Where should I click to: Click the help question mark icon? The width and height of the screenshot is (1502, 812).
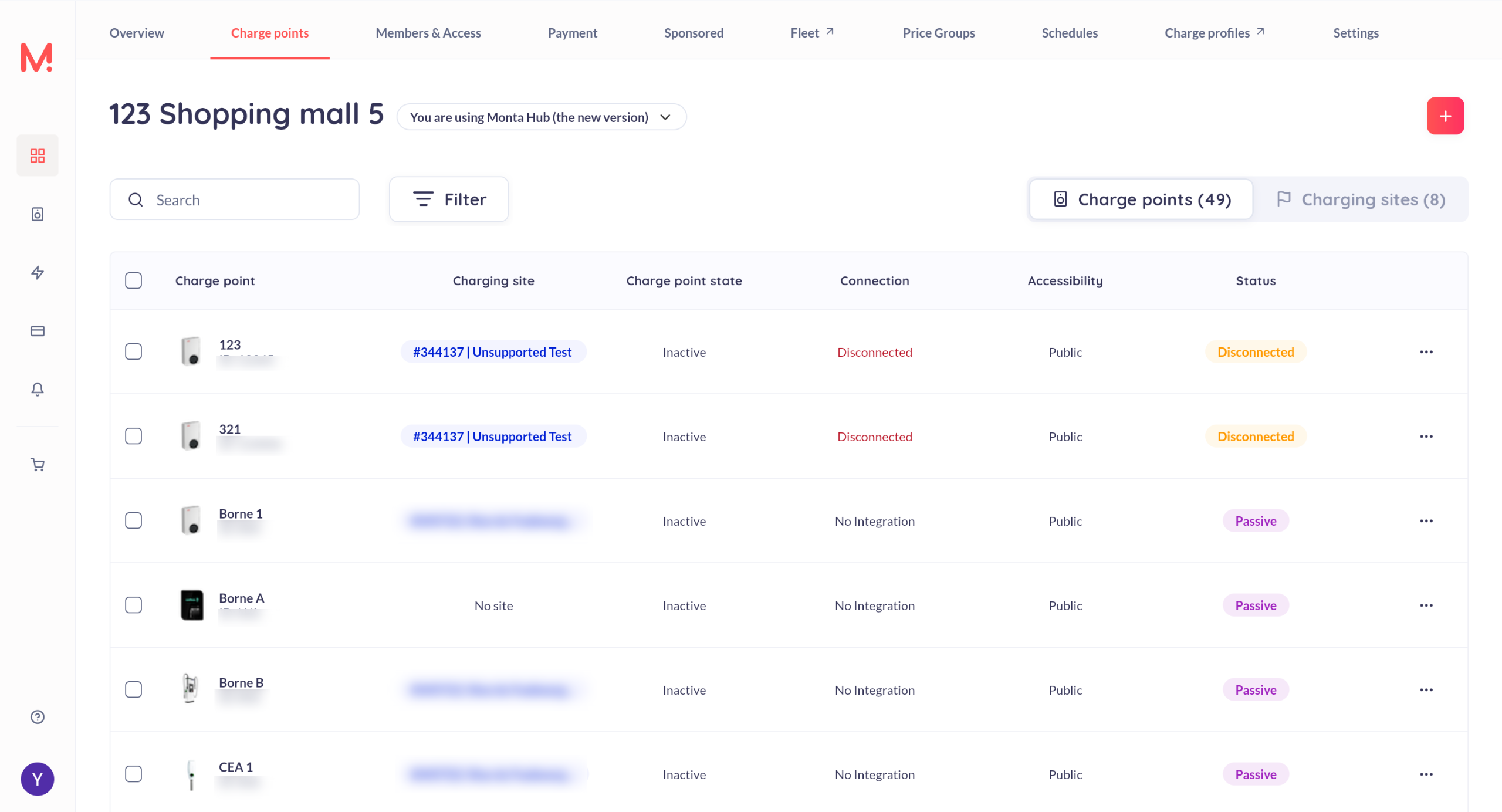[38, 717]
